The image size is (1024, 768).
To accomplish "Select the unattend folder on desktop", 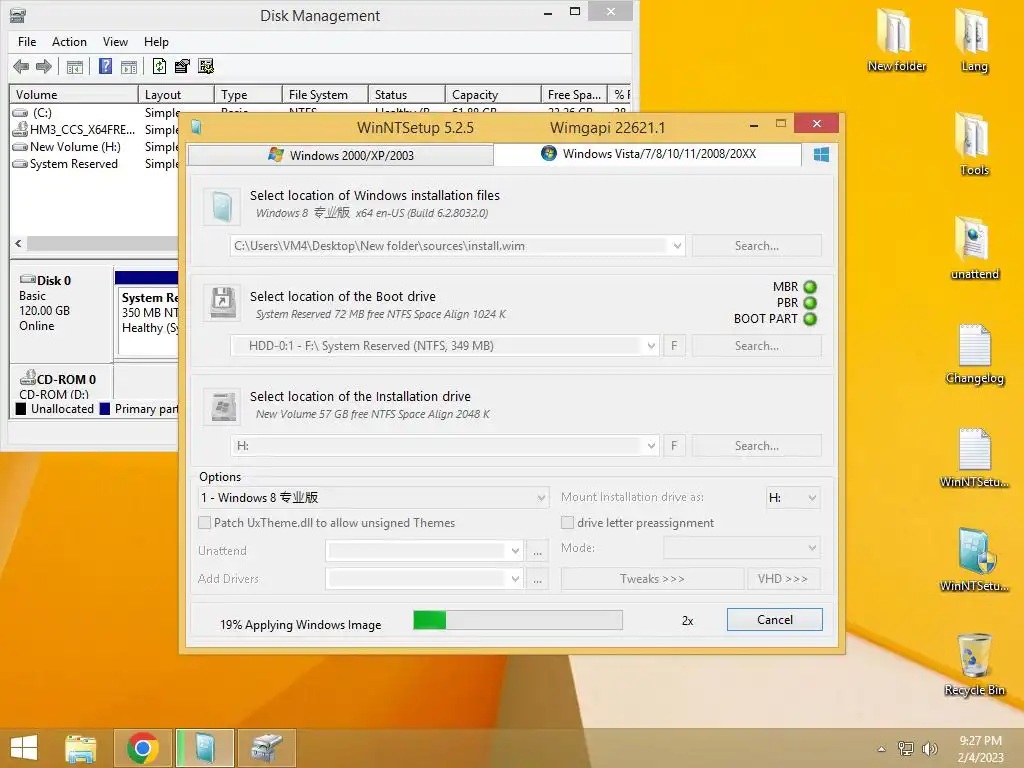I will (x=974, y=248).
